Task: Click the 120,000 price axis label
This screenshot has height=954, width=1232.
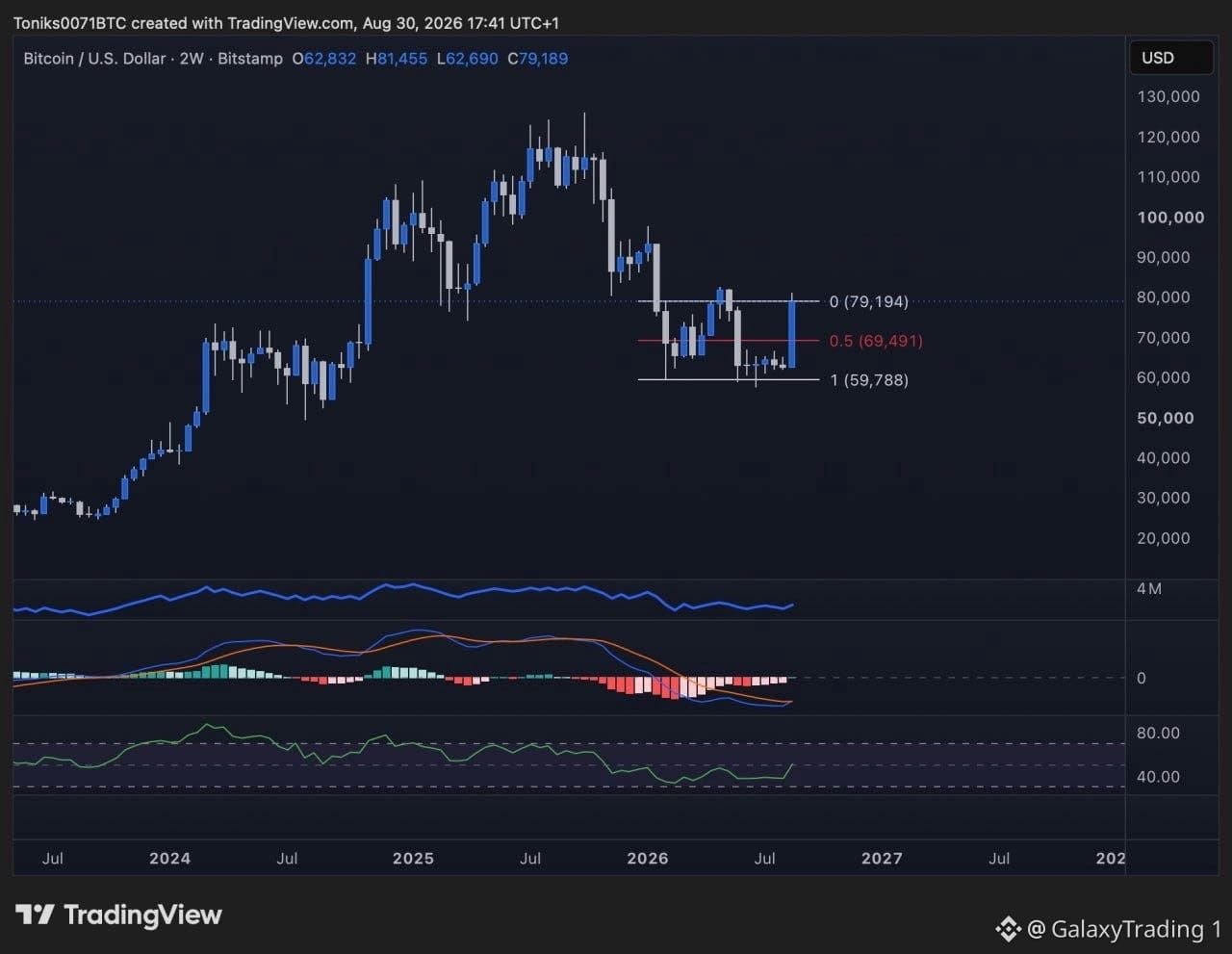Action: point(1168,137)
